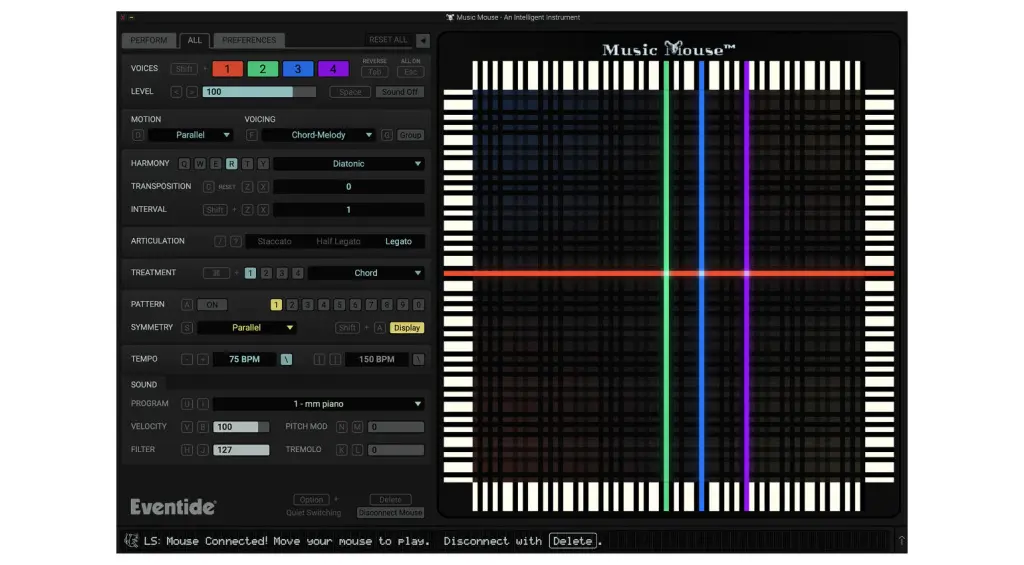This screenshot has width=1024, height=565.
Task: Toggle the highlighted Harmony R key
Action: click(x=231, y=164)
